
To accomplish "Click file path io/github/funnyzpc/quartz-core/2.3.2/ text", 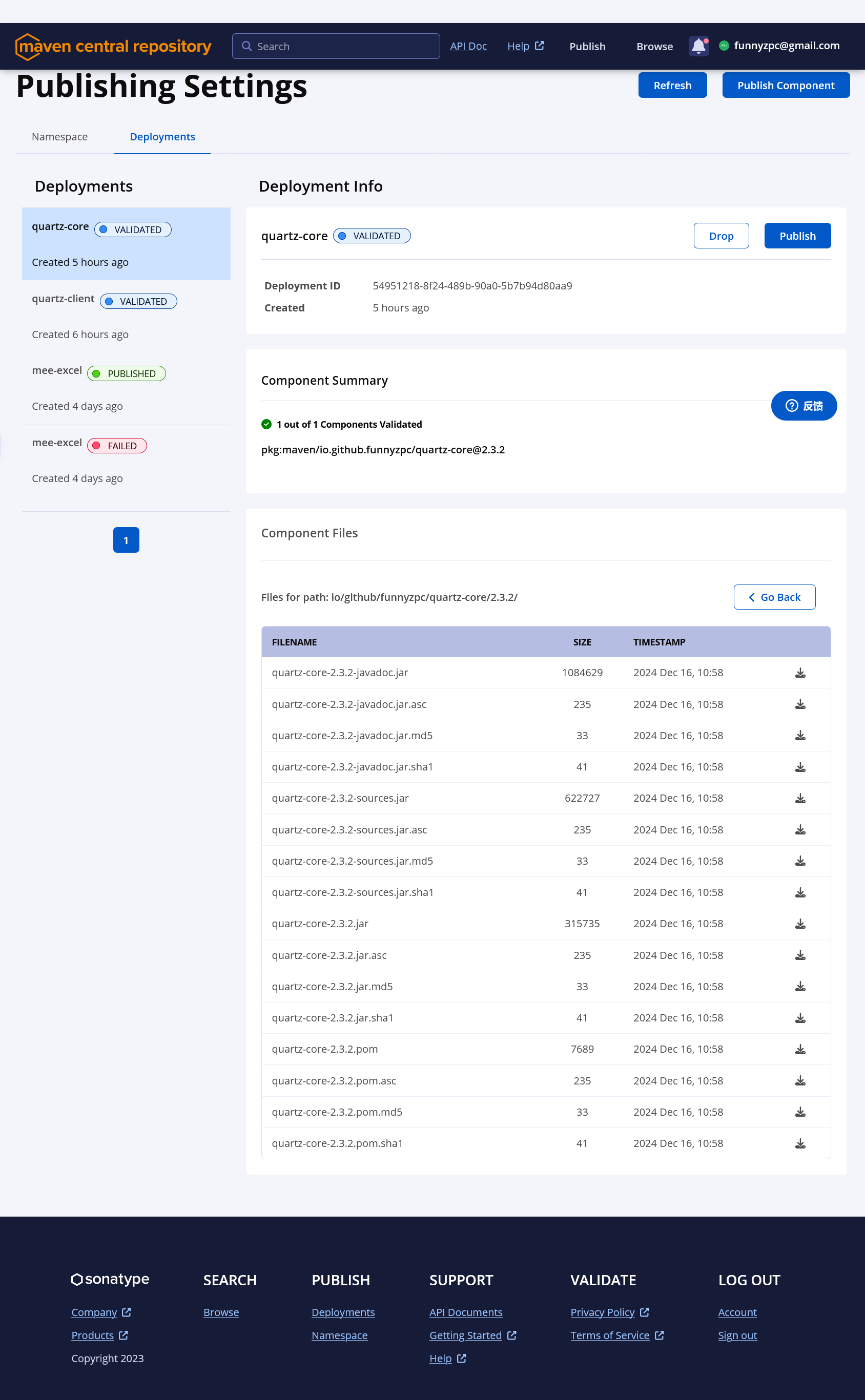I will coord(424,597).
